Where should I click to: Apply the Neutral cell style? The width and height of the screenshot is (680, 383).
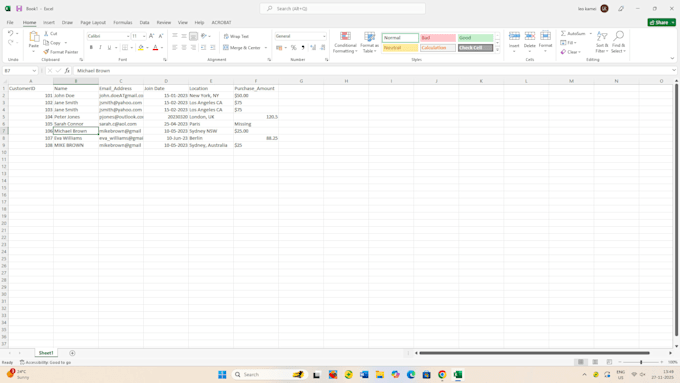click(400, 48)
